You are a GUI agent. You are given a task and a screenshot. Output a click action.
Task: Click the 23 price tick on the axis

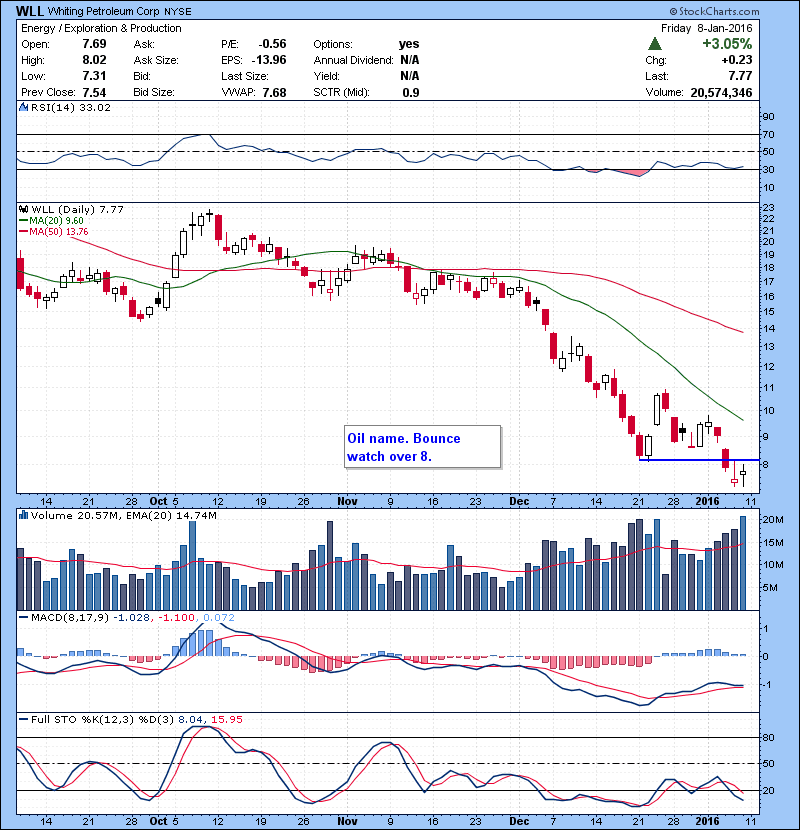click(768, 208)
